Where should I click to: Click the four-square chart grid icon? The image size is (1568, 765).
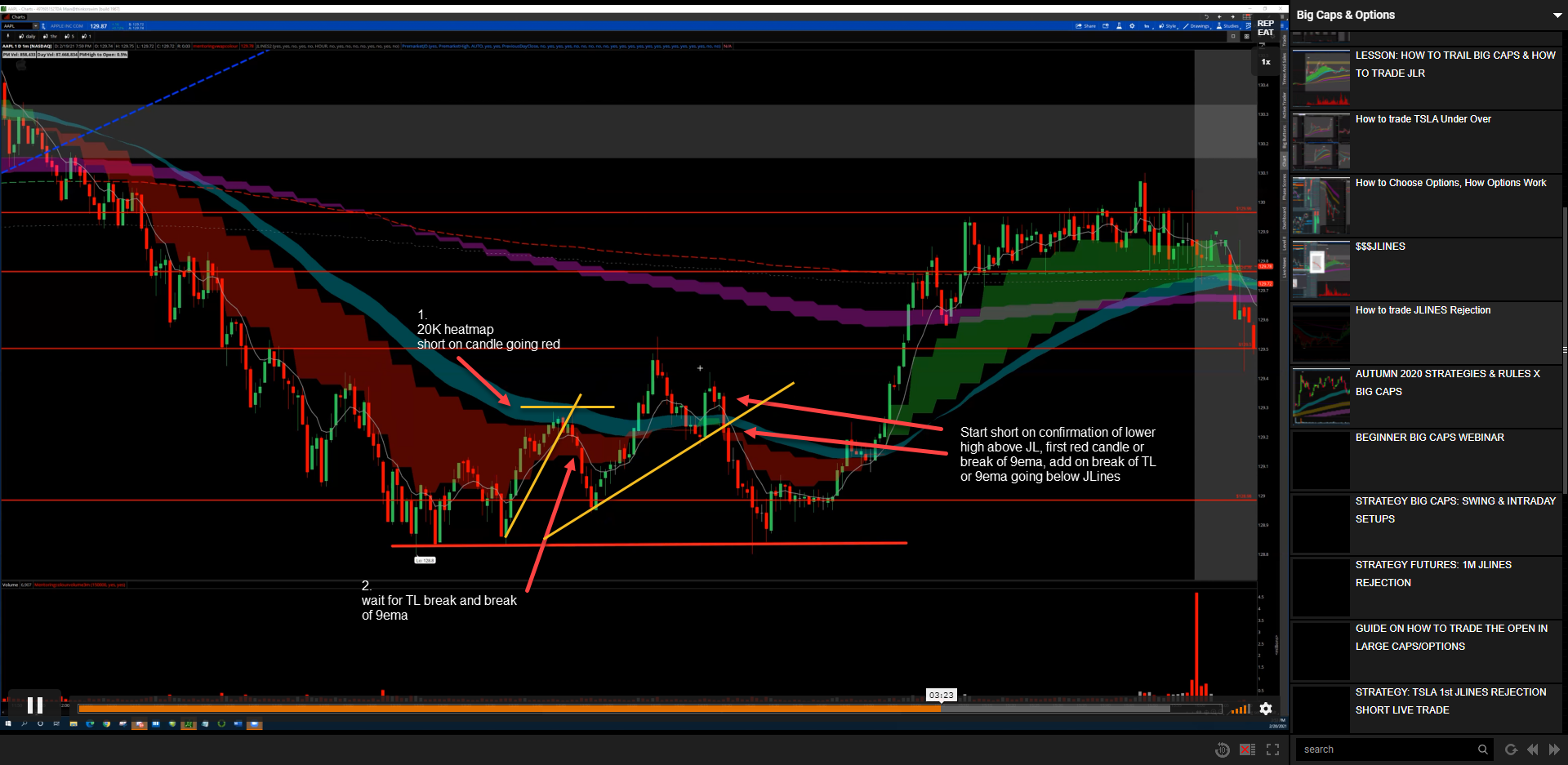click(x=1246, y=36)
